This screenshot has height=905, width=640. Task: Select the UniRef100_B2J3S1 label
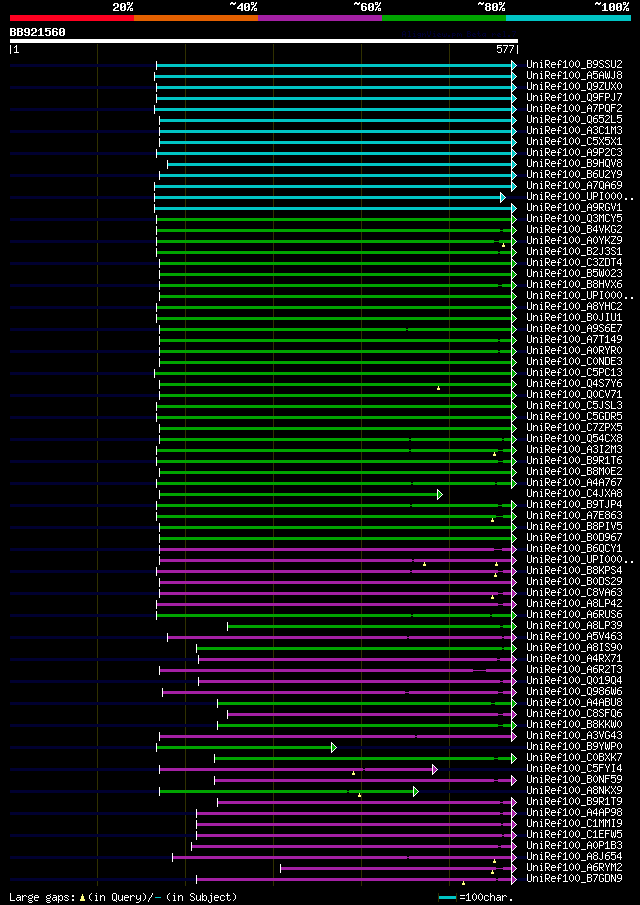click(574, 252)
